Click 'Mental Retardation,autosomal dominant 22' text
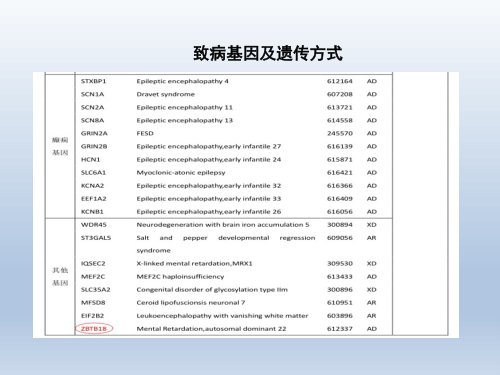 211,329
